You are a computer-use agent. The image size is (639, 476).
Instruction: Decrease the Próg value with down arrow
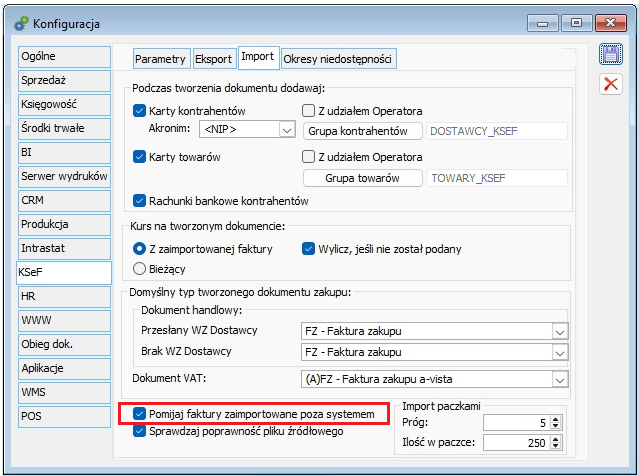tap(555, 427)
